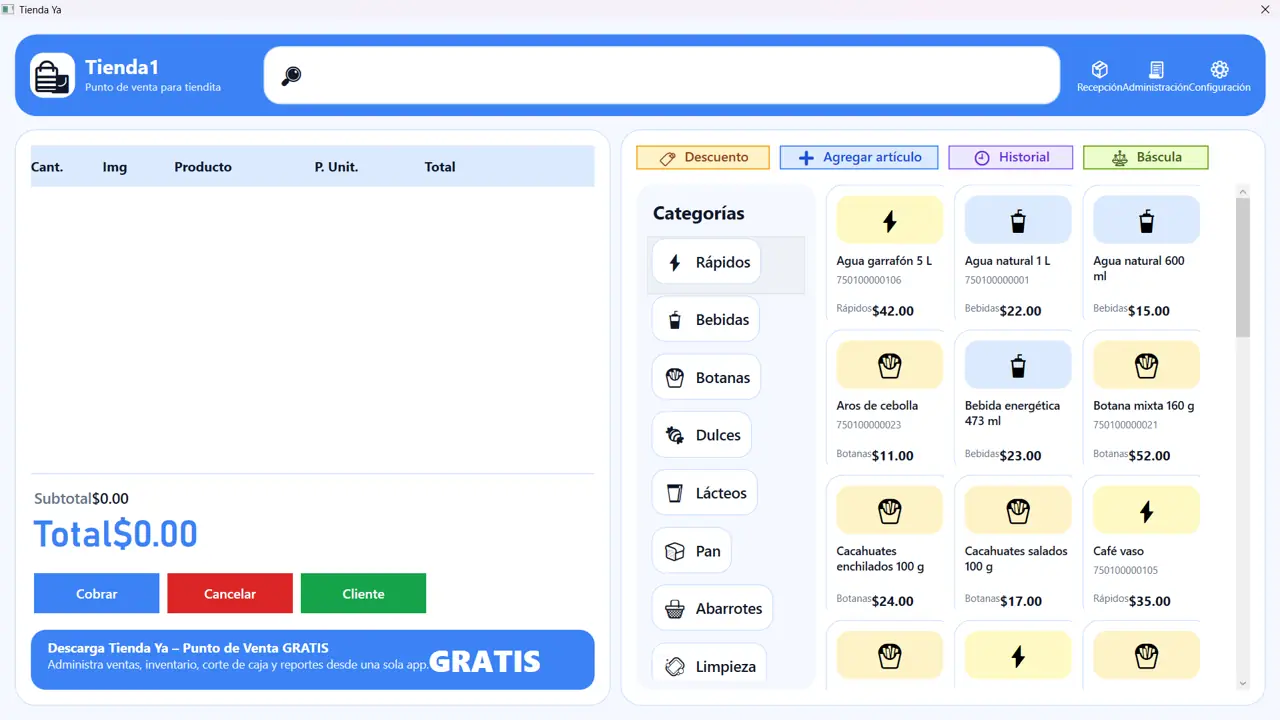This screenshot has width=1280, height=720.
Task: Click barcode 750100000023 under Aros de cebolla
Action: (x=869, y=425)
